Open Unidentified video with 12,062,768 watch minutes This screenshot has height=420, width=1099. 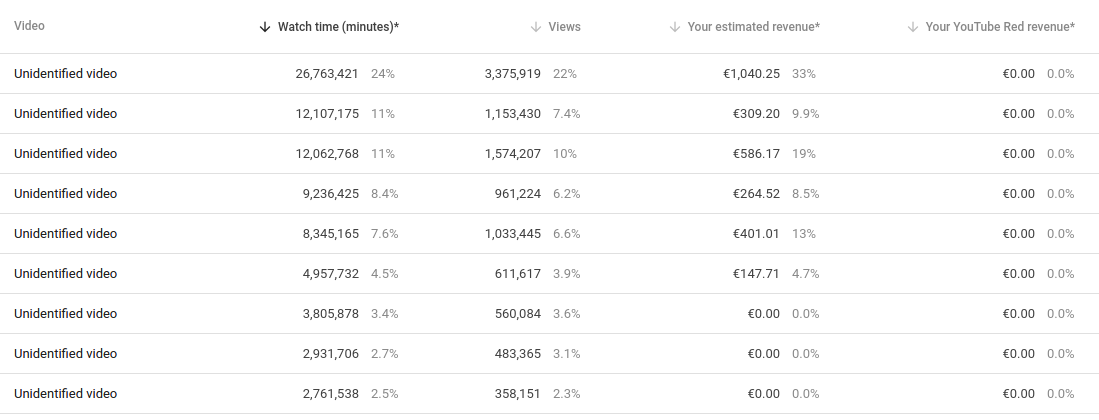65,154
